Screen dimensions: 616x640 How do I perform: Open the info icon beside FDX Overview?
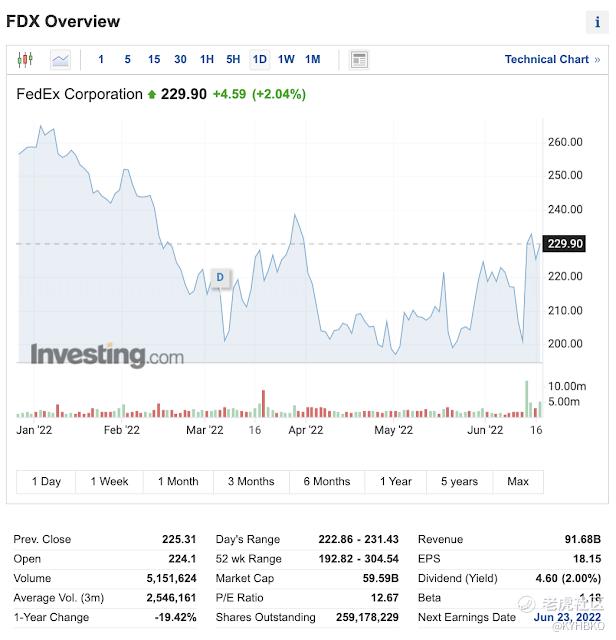pos(597,22)
